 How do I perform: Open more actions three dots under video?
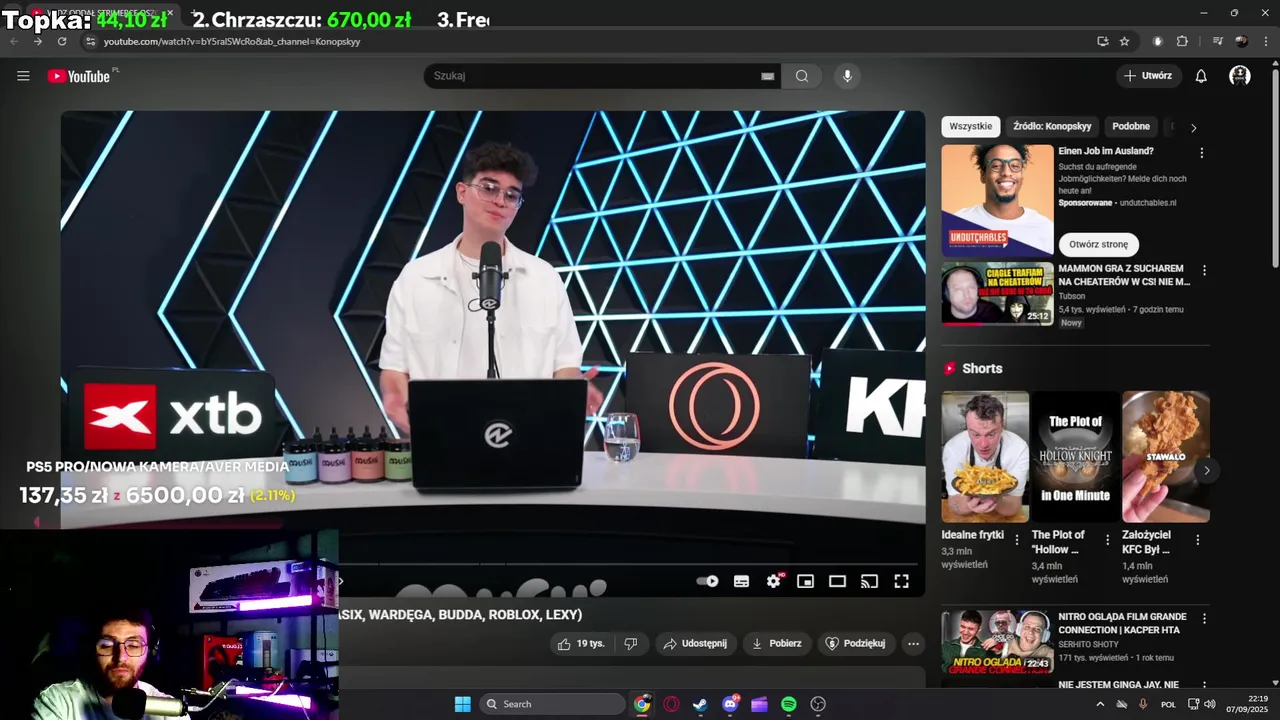(x=913, y=643)
